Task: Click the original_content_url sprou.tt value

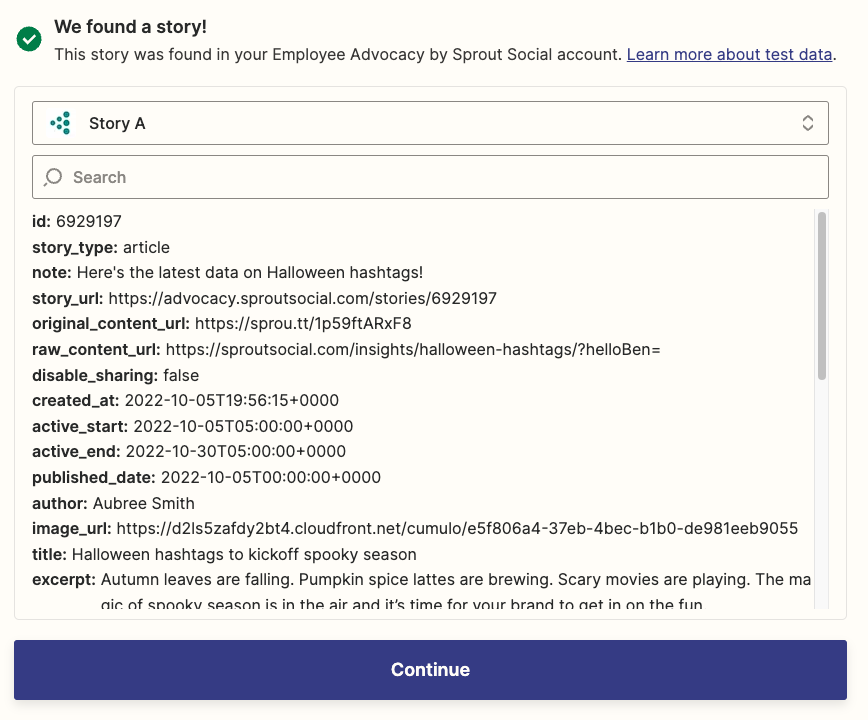Action: pyautogui.click(x=303, y=323)
